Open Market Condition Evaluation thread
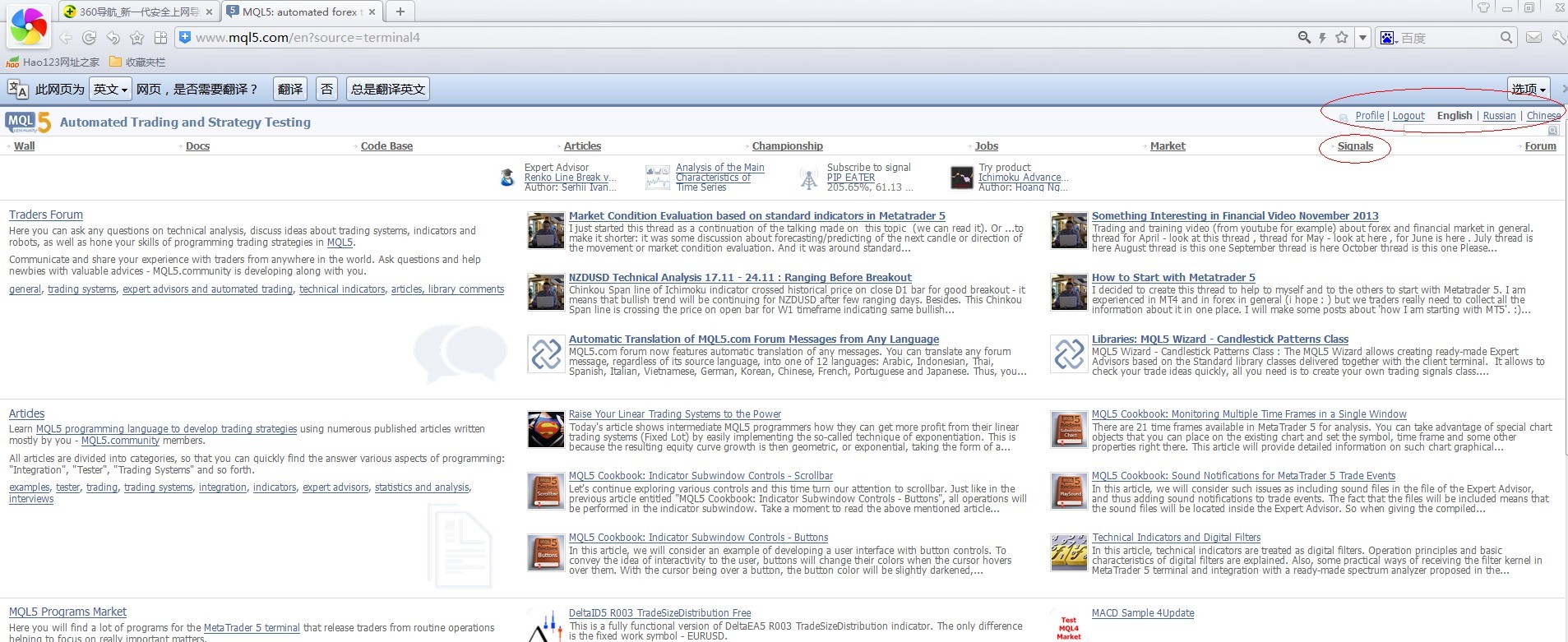 coord(757,216)
